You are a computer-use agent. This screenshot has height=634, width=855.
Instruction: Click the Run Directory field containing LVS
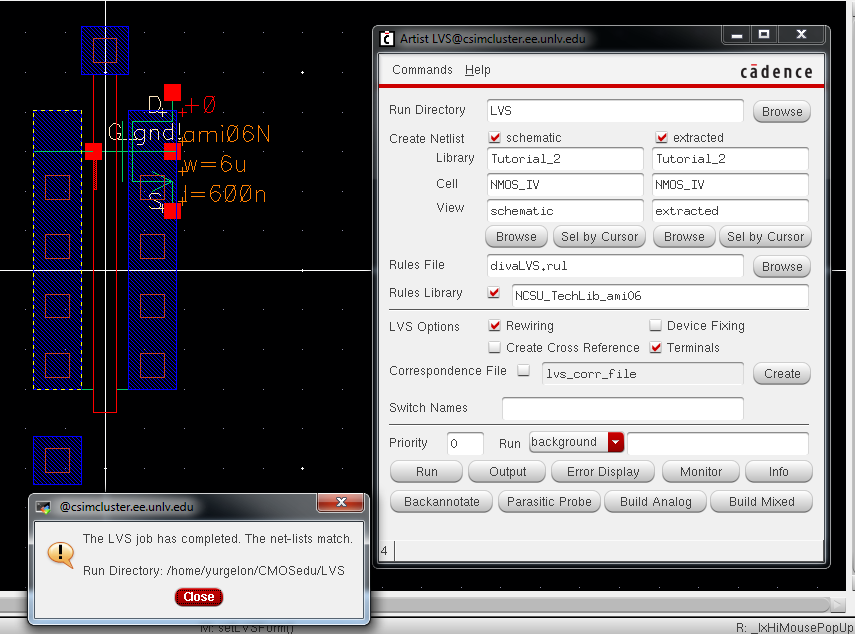615,111
